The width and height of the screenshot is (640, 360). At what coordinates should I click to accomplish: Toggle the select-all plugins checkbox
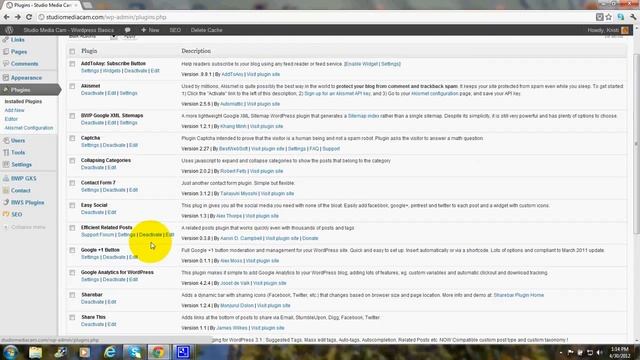(72, 51)
